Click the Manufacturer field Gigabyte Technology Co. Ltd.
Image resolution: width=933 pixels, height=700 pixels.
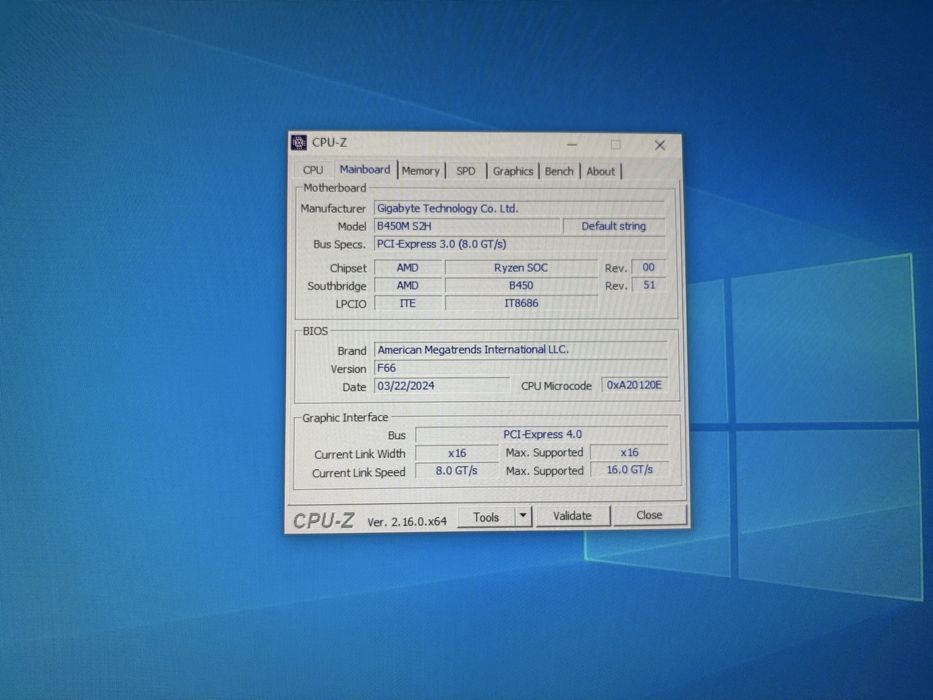click(x=519, y=208)
